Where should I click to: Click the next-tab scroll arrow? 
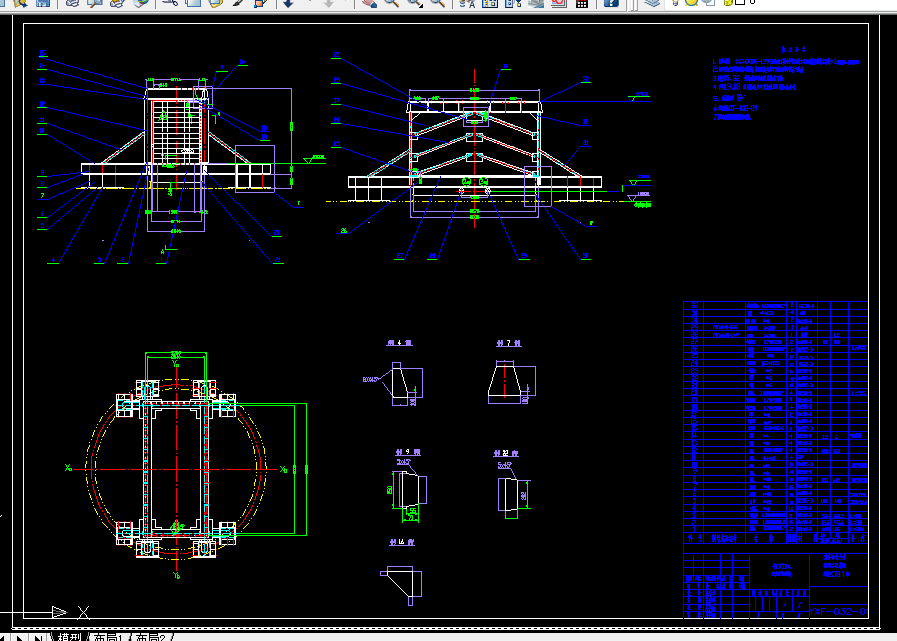(x=21, y=637)
